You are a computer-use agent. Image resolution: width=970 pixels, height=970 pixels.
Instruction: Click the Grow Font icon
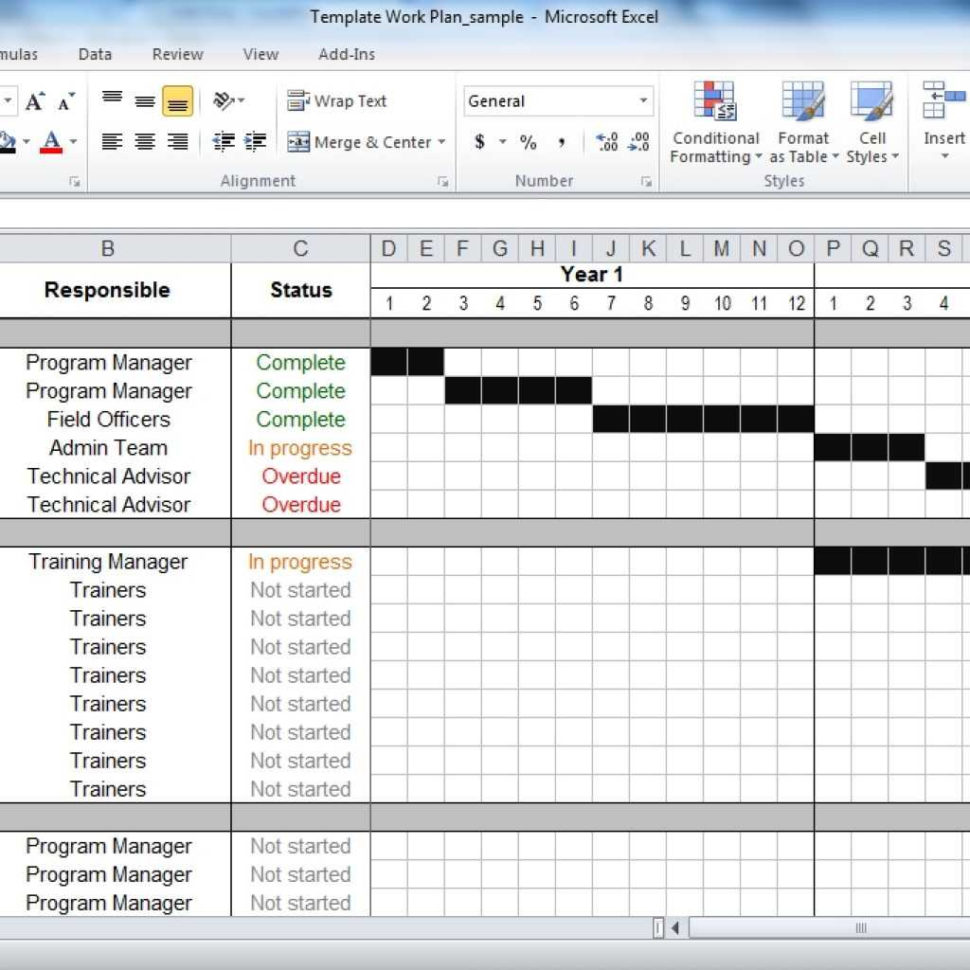(x=35, y=101)
